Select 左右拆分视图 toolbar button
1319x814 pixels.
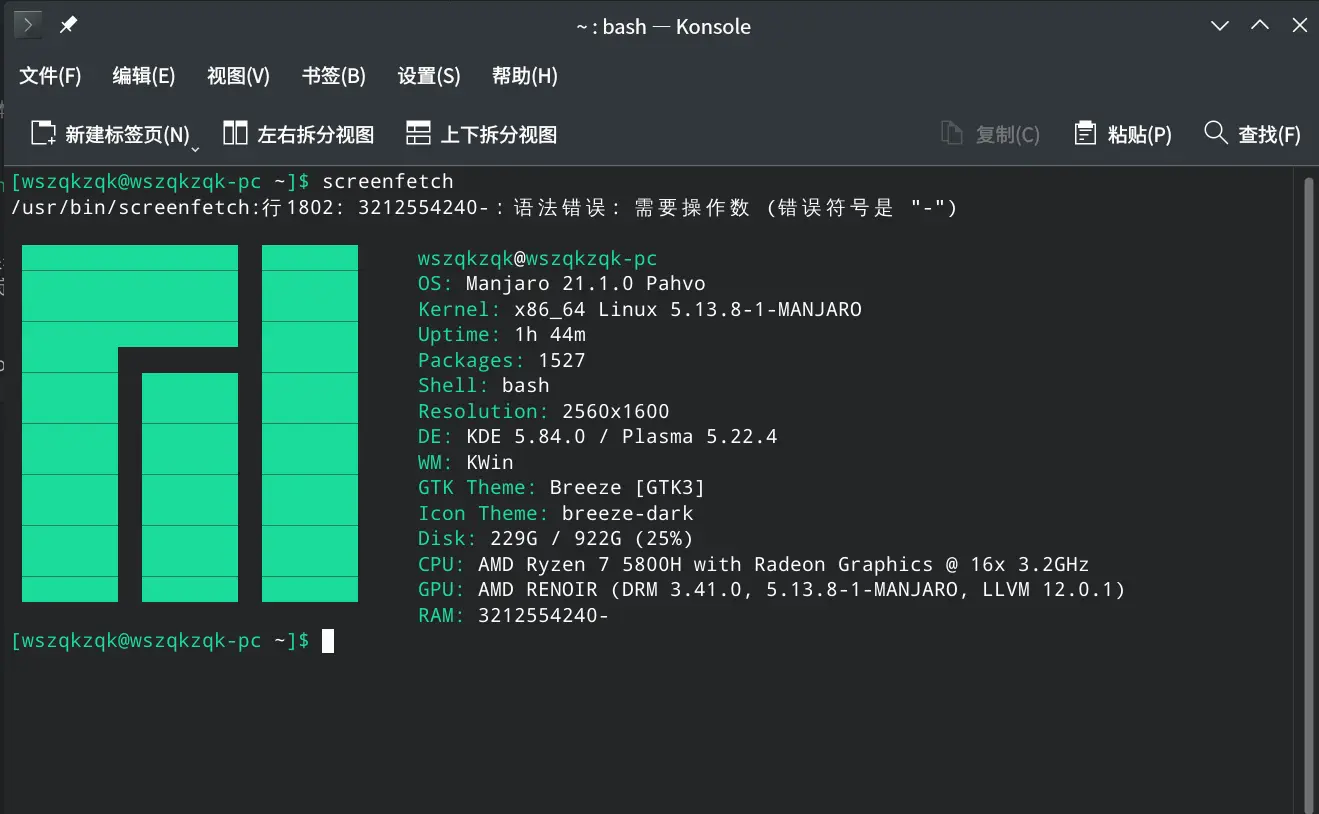(x=298, y=134)
